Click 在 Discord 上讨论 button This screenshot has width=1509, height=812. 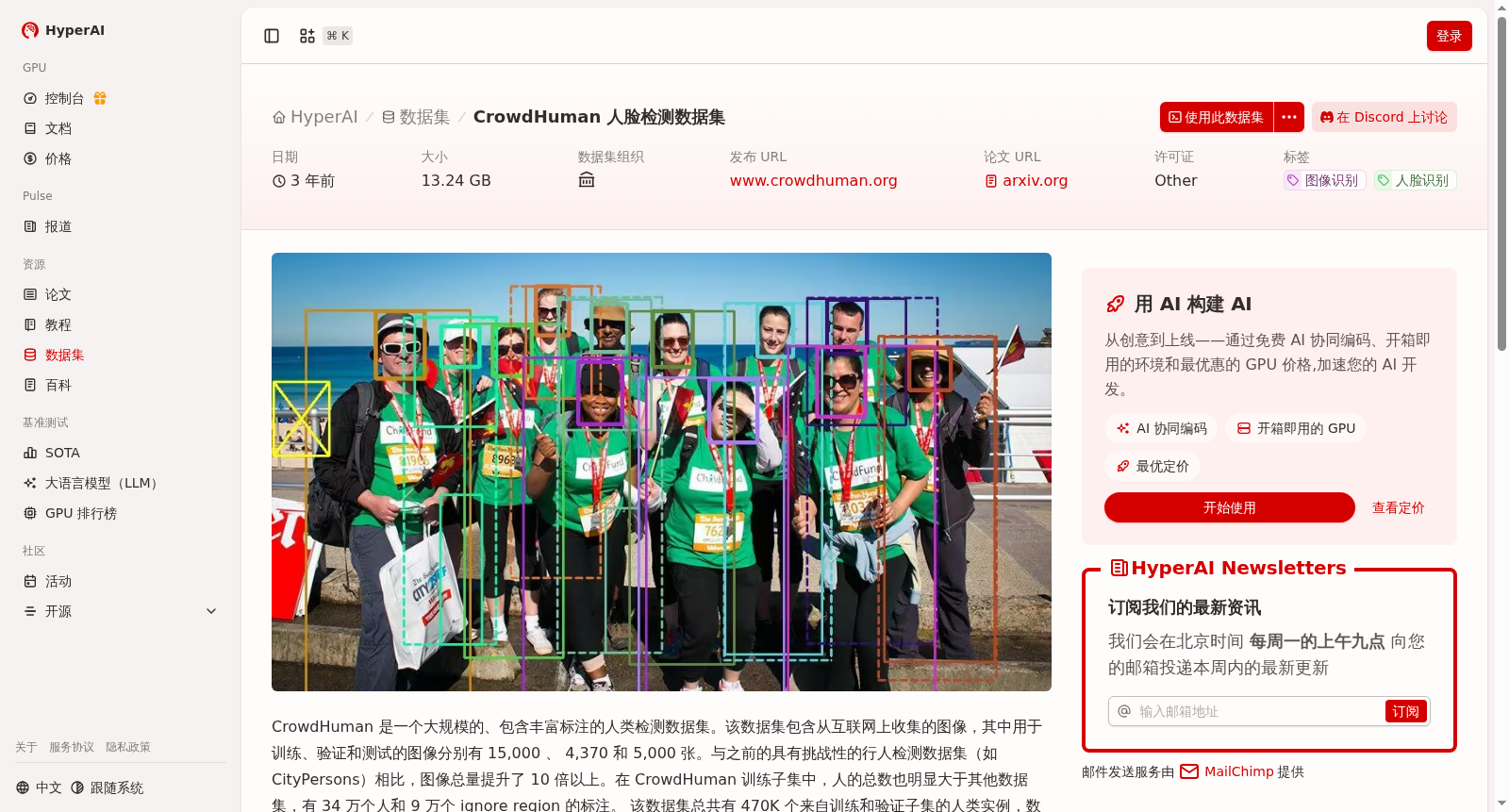1385,117
